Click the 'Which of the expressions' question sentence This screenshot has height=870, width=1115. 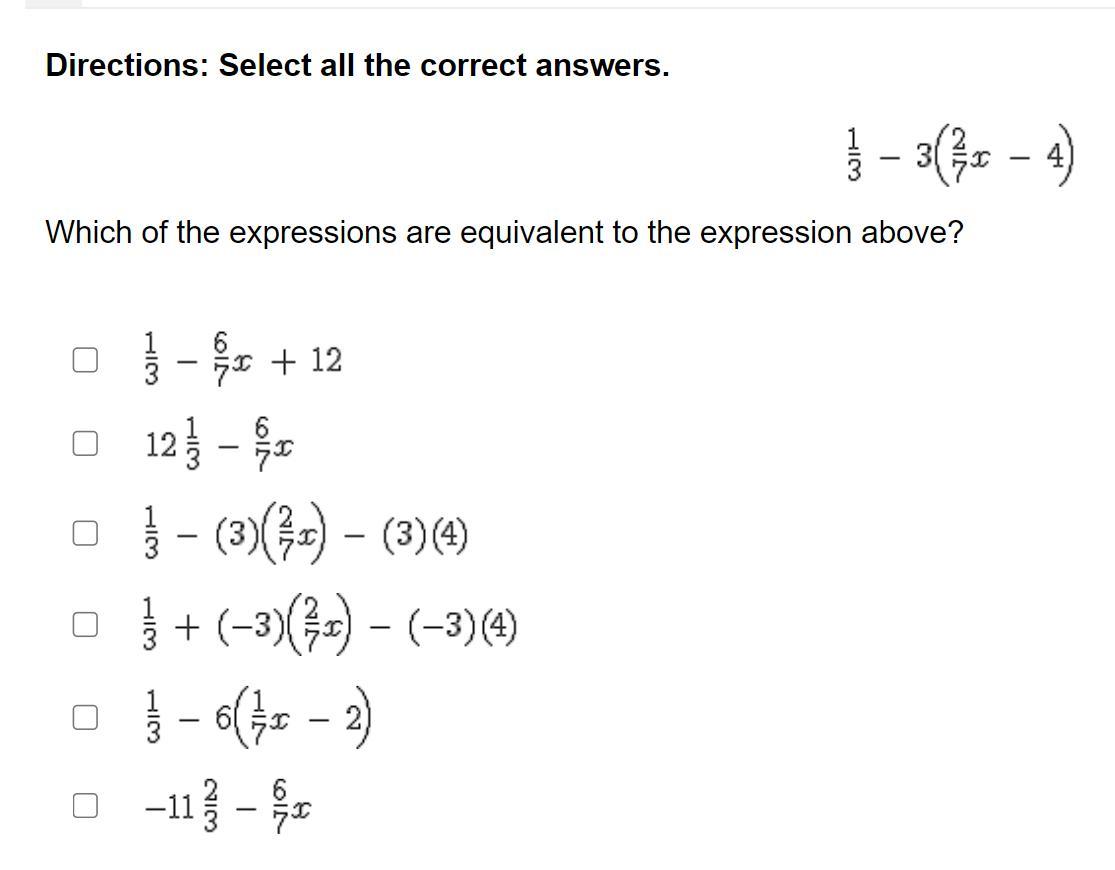pyautogui.click(x=504, y=233)
